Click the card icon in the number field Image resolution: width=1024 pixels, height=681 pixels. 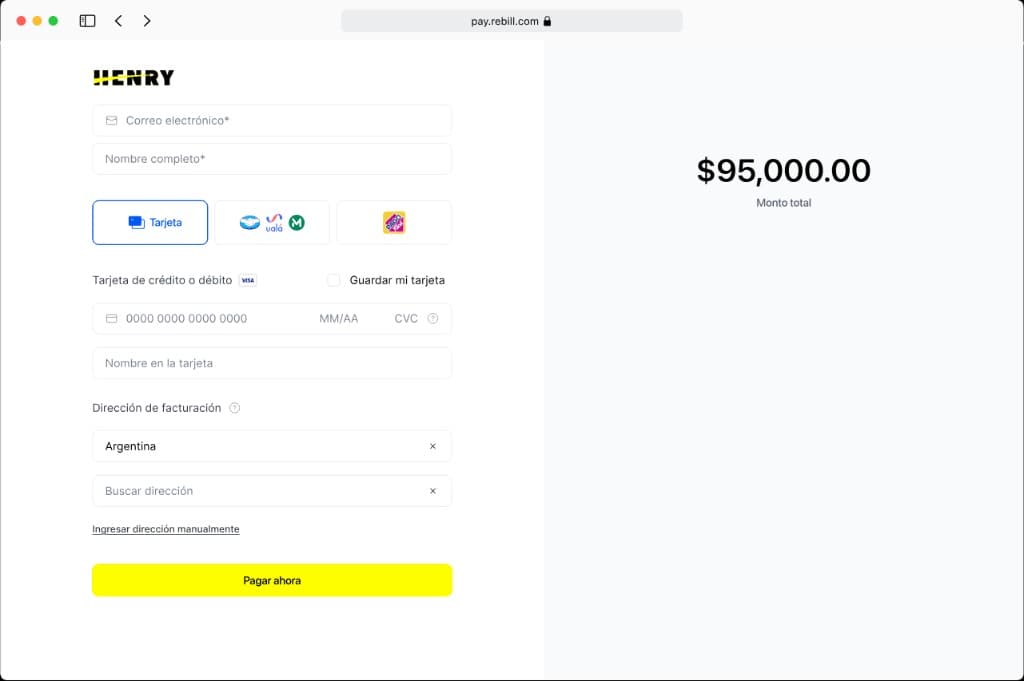[x=112, y=319]
